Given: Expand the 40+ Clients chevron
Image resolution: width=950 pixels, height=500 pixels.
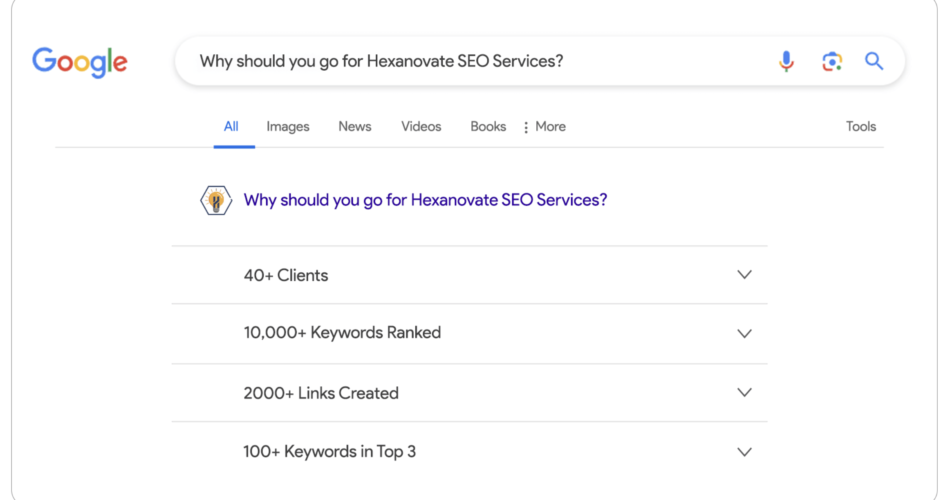Looking at the screenshot, I should (744, 275).
